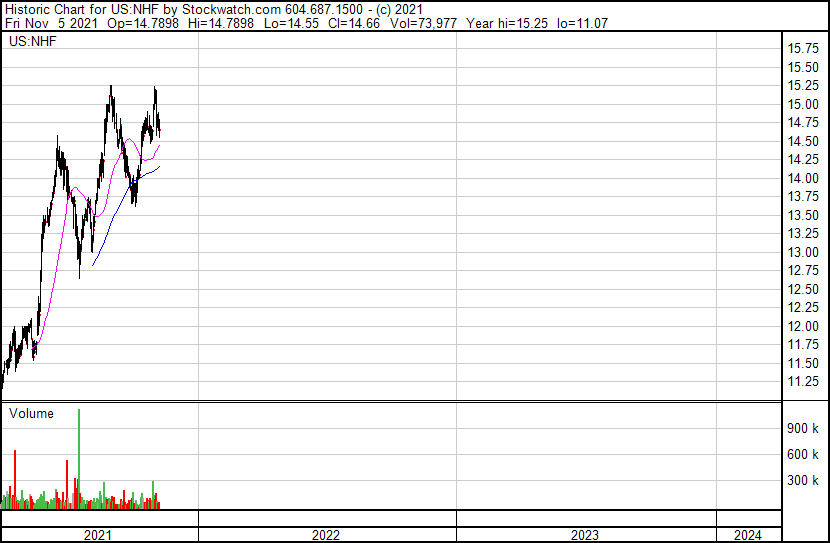Click the 600 k volume axis label
The width and height of the screenshot is (830, 543).
(804, 454)
